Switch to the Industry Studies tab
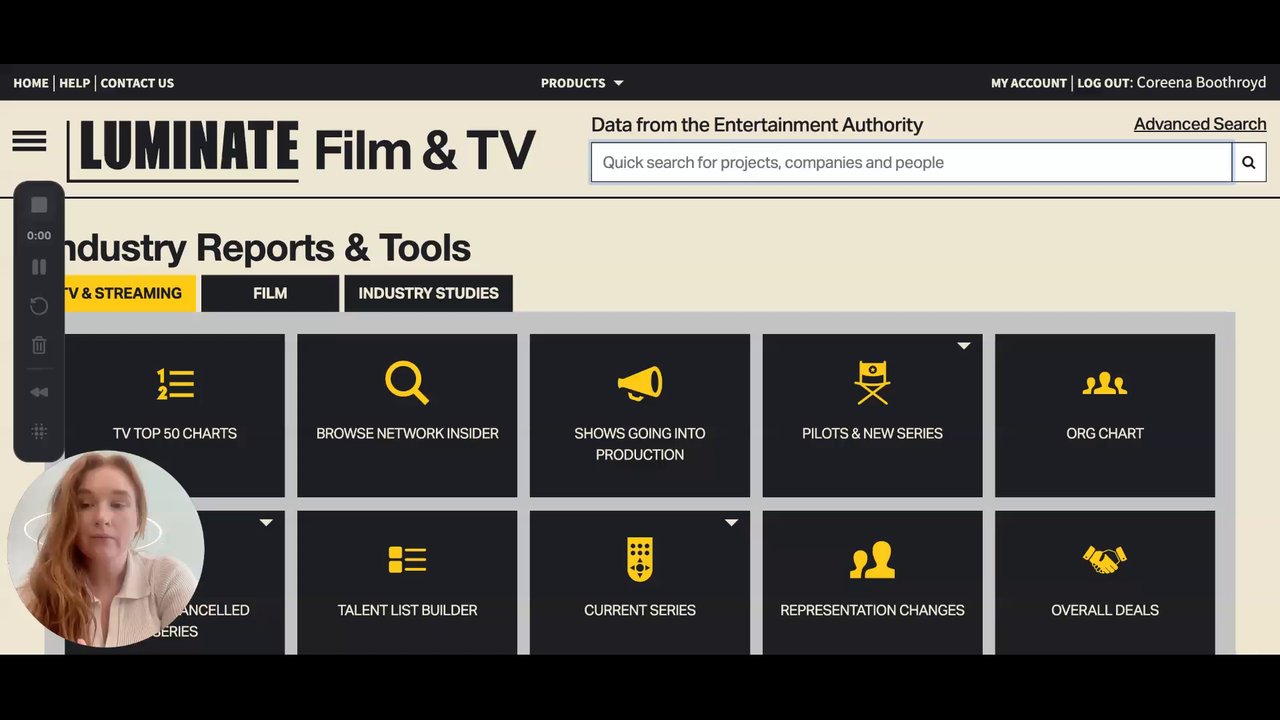 click(x=428, y=293)
